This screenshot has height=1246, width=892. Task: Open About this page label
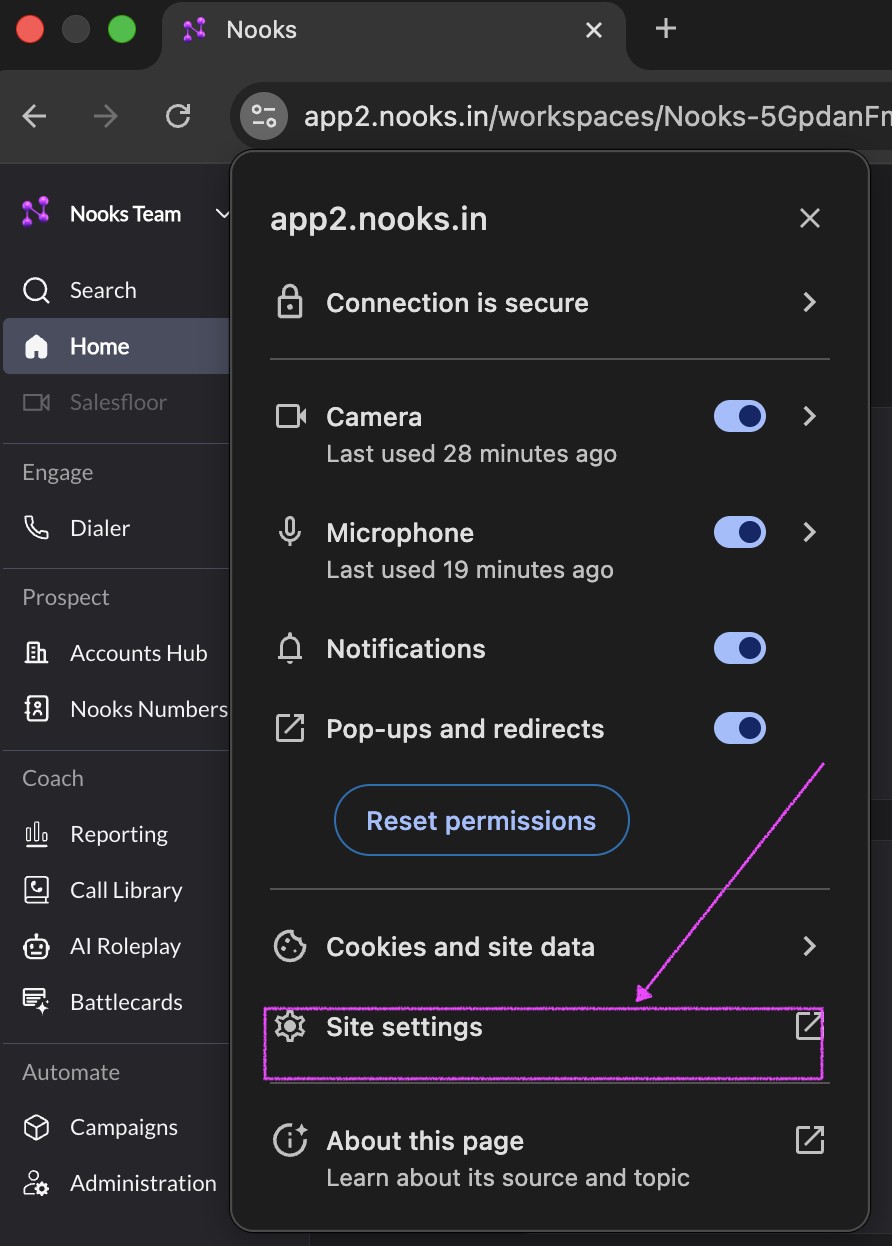(425, 1141)
